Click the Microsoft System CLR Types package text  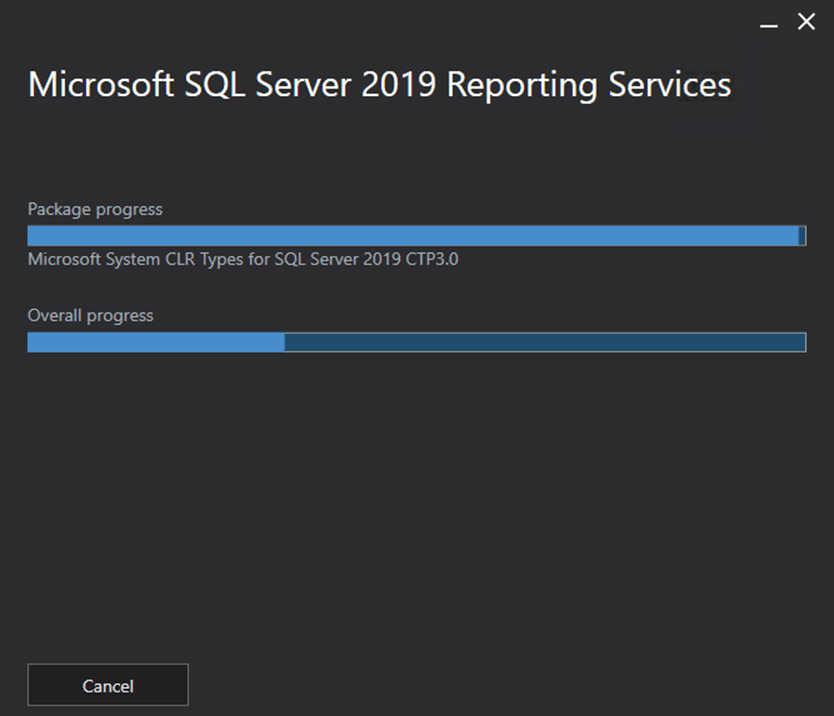coord(243,260)
